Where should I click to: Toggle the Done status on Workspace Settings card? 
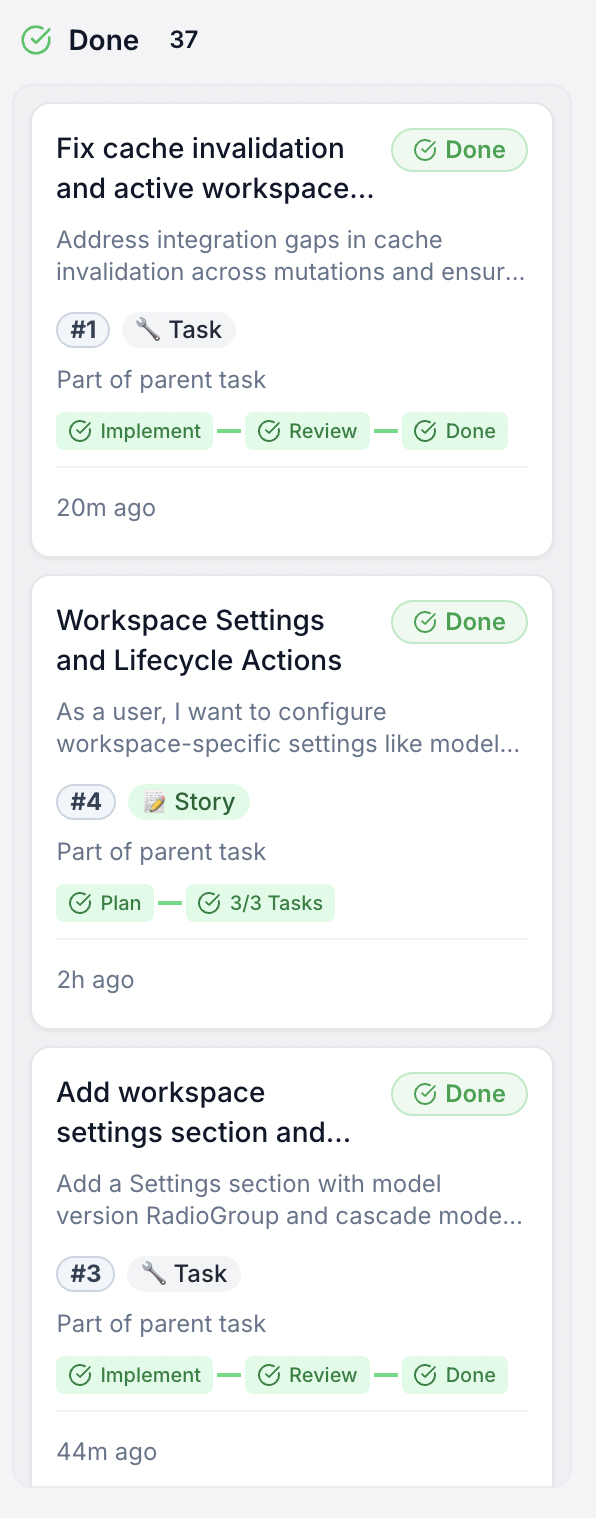point(459,621)
